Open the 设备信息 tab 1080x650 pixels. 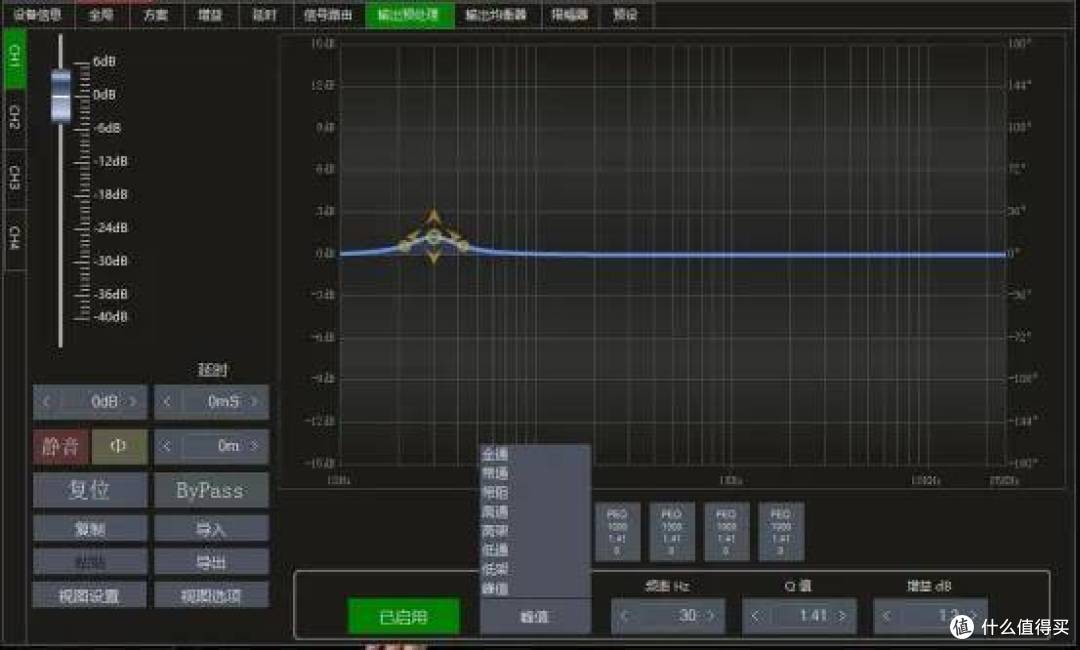coord(38,14)
